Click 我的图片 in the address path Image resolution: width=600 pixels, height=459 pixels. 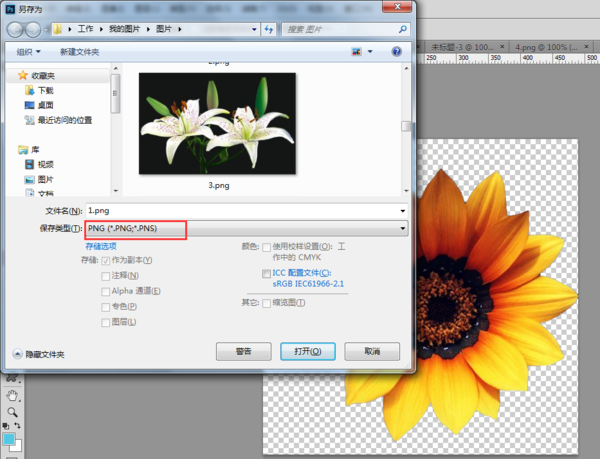124,29
